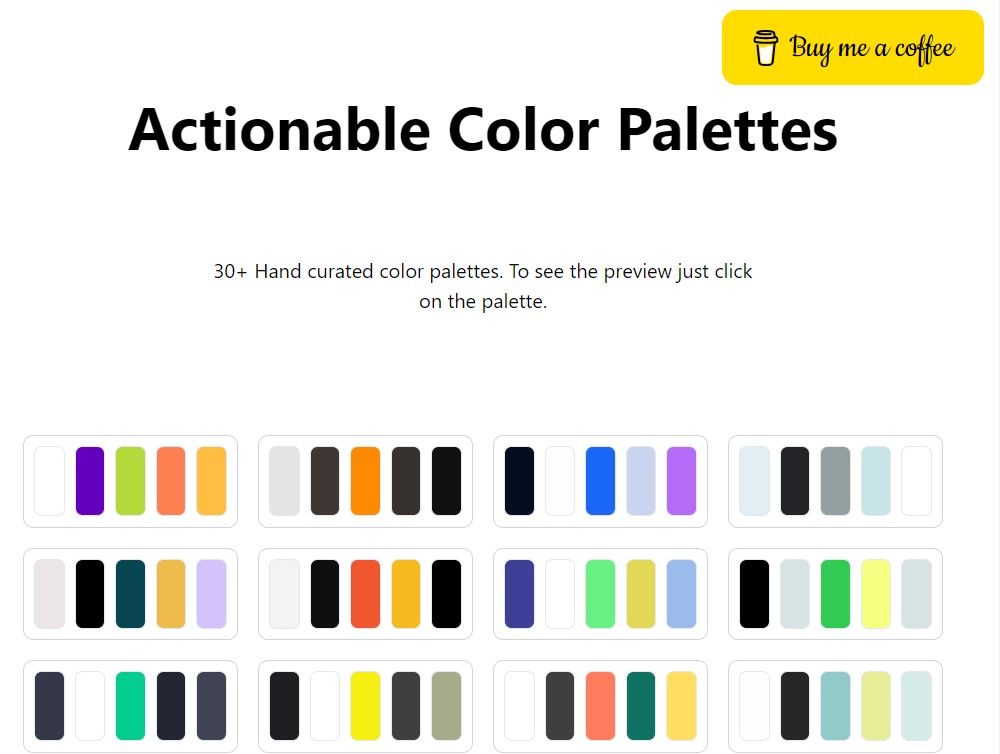Image resolution: width=1000 pixels, height=754 pixels.
Task: Select the emerald green swatch in bottom row
Action: [130, 706]
